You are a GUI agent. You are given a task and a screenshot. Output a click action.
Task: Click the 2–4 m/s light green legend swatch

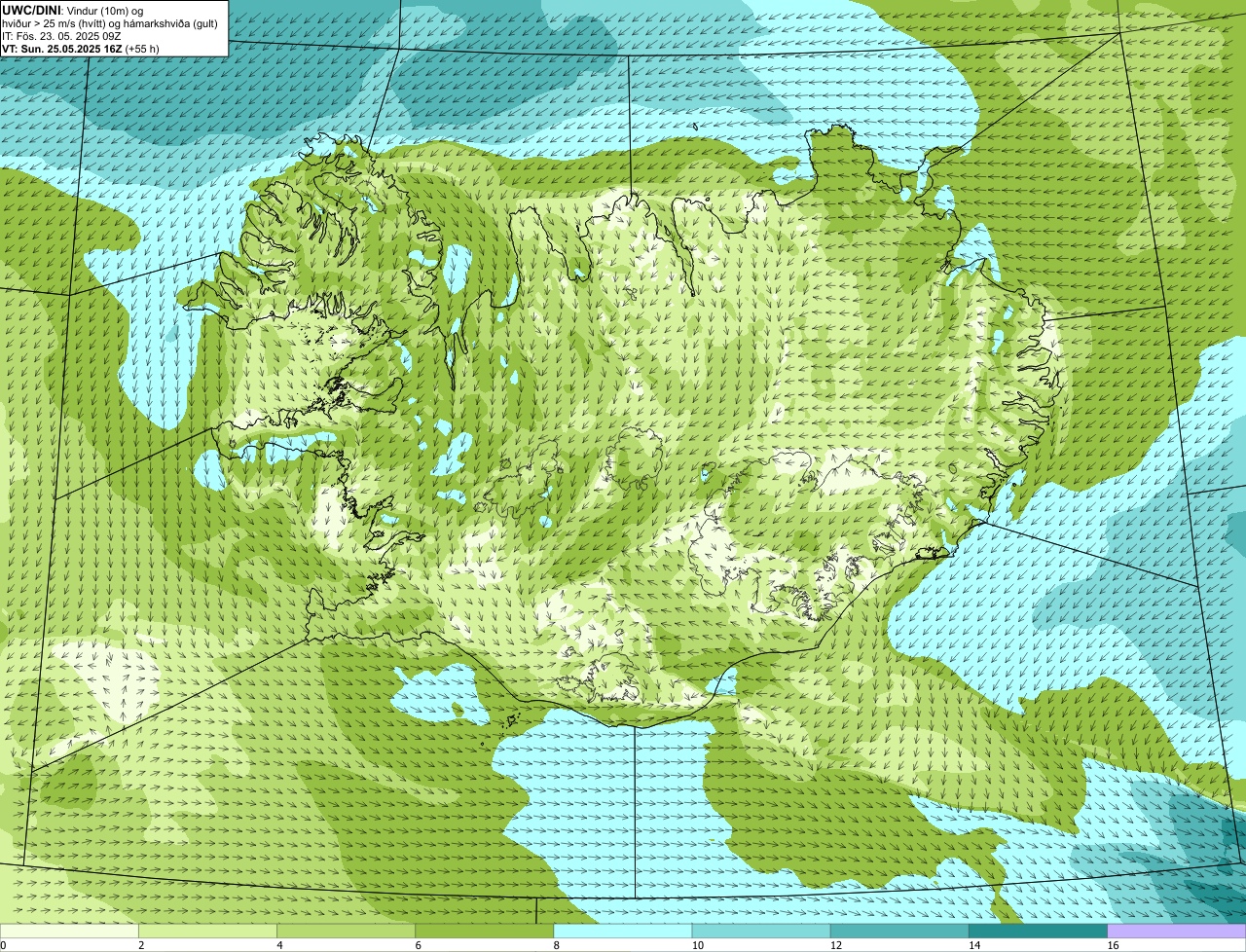[207, 931]
